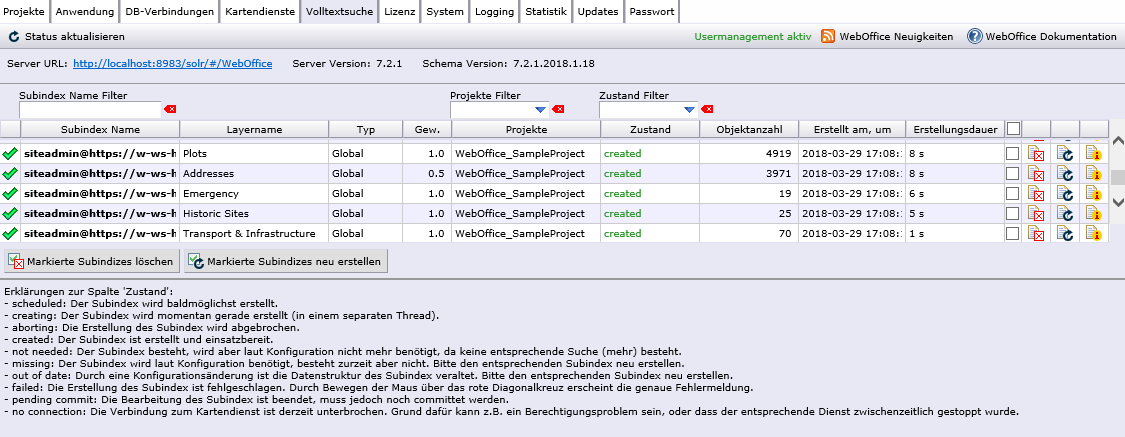This screenshot has height=437, width=1125.
Task: Sort by the Erstellt am, um column header
Action: coord(852,129)
